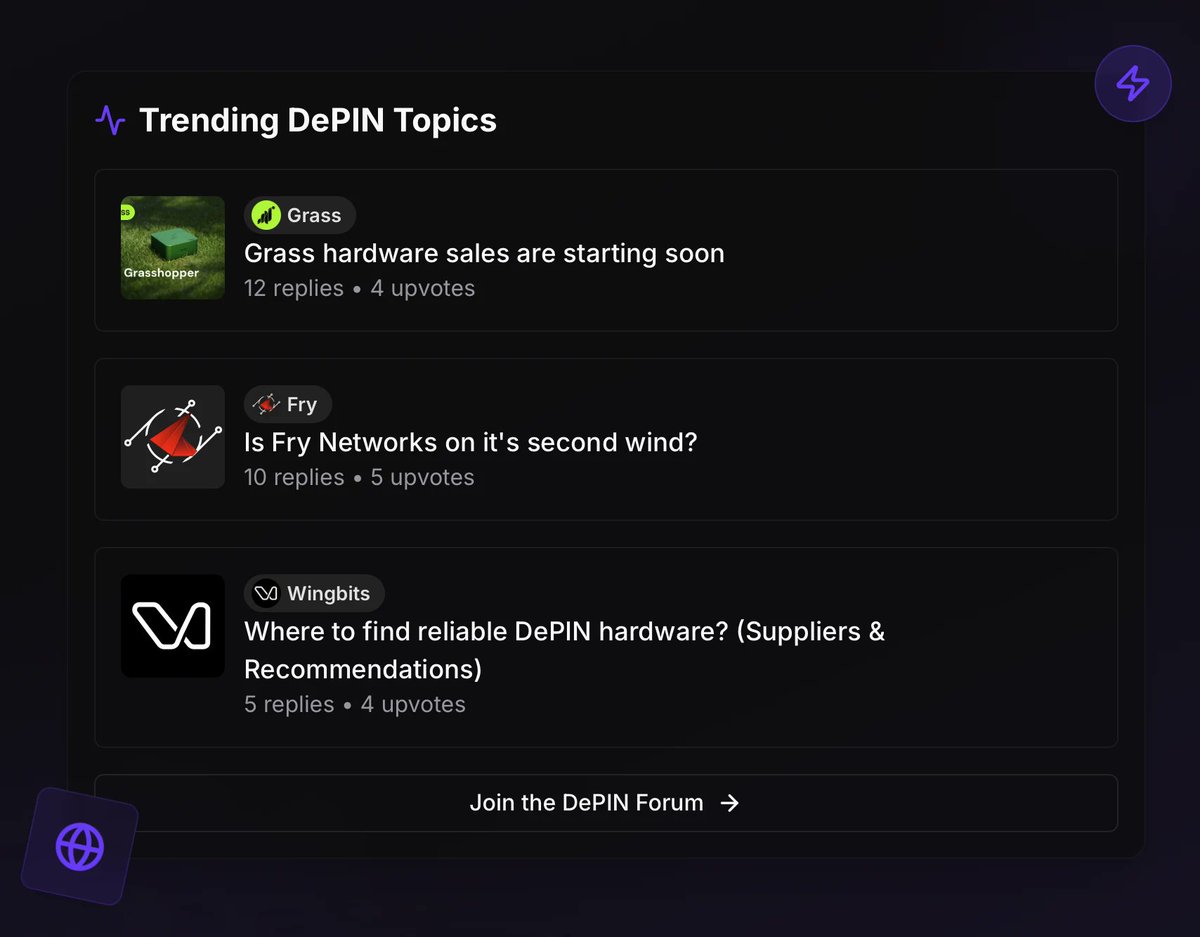Screen dimensions: 1200x937
Task: Click the Fry tag's small logo icon
Action: (266, 404)
